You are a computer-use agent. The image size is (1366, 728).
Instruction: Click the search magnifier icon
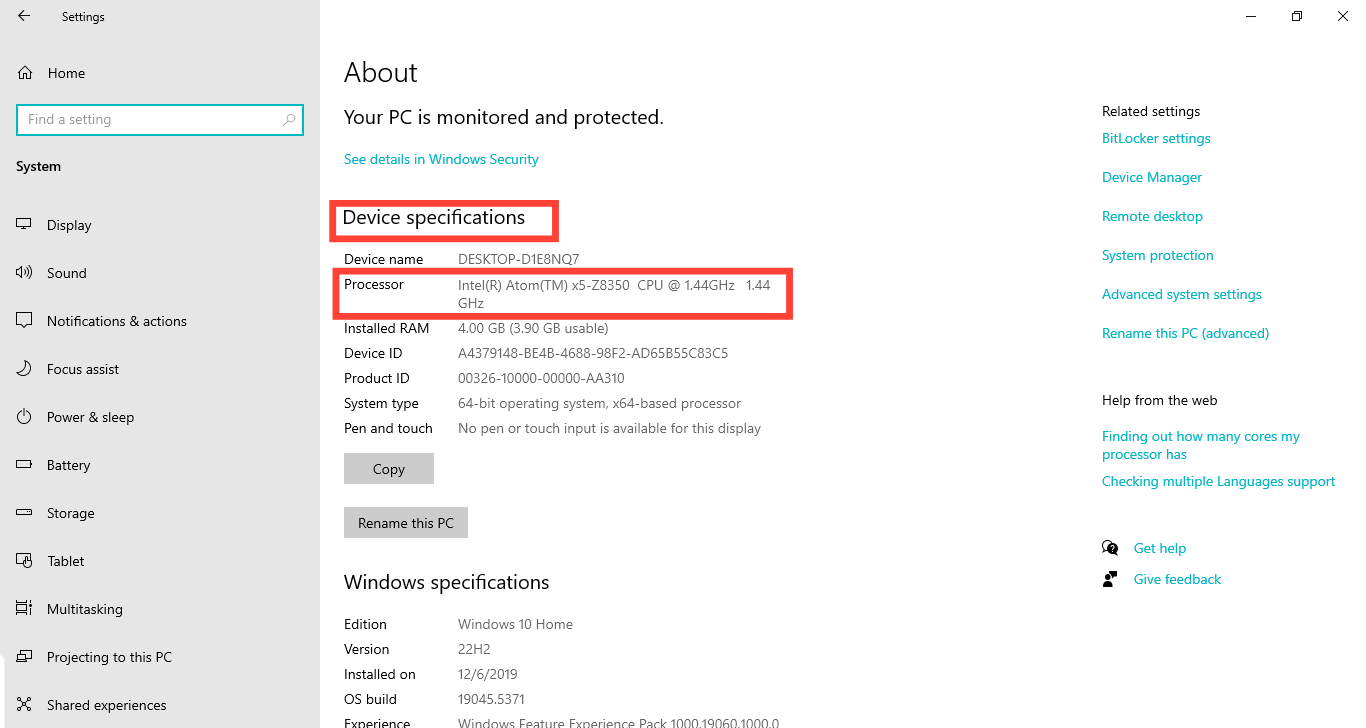click(x=289, y=119)
